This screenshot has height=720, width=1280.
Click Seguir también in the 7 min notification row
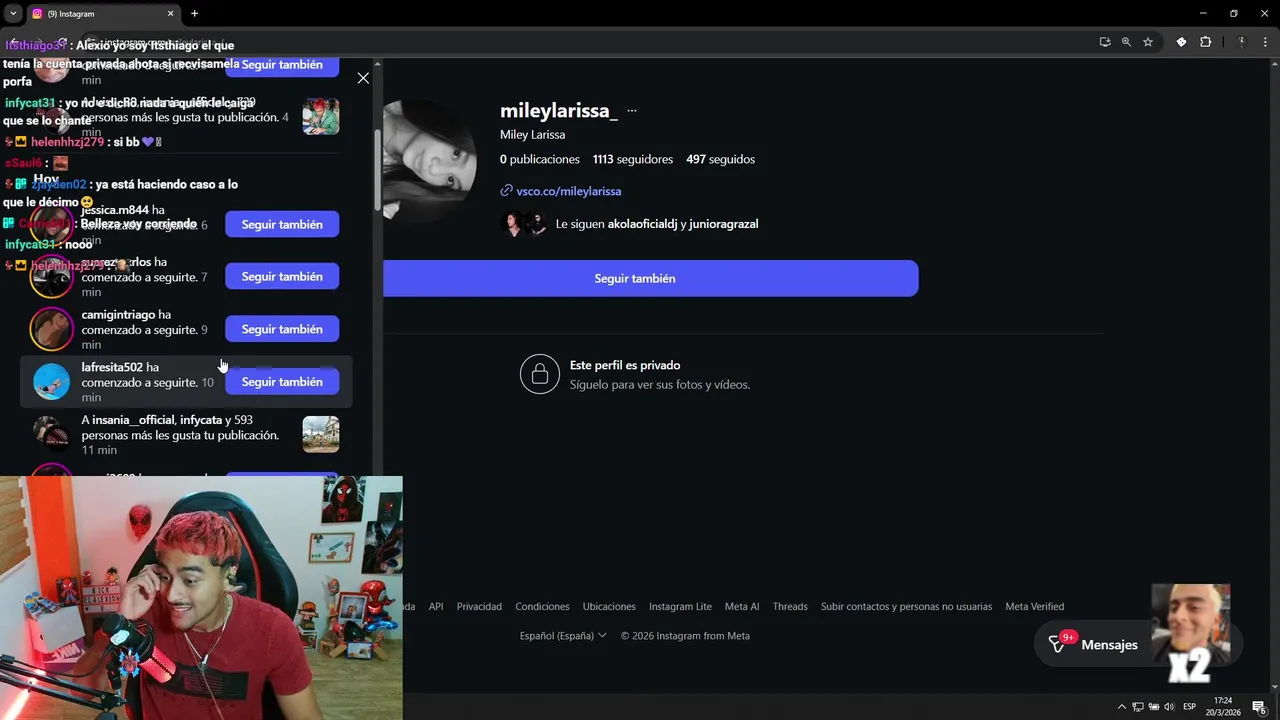[x=282, y=276]
